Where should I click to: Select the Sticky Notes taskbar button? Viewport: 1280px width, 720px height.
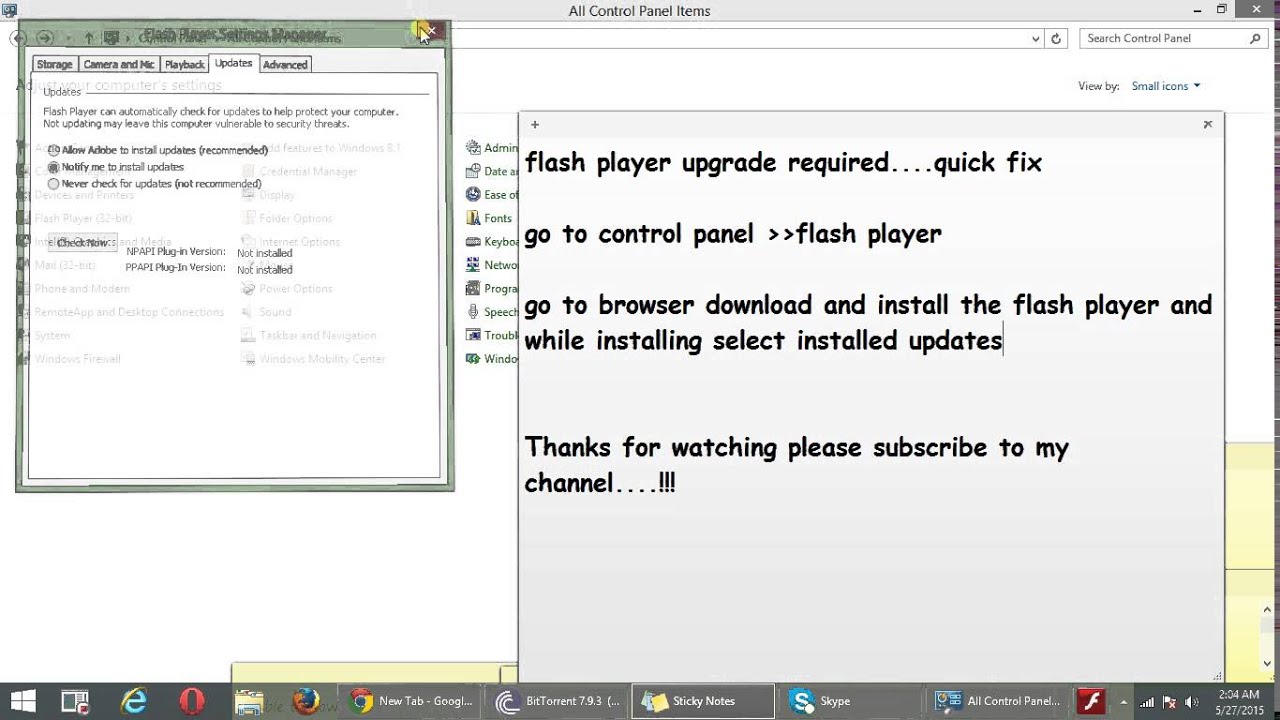pos(703,701)
